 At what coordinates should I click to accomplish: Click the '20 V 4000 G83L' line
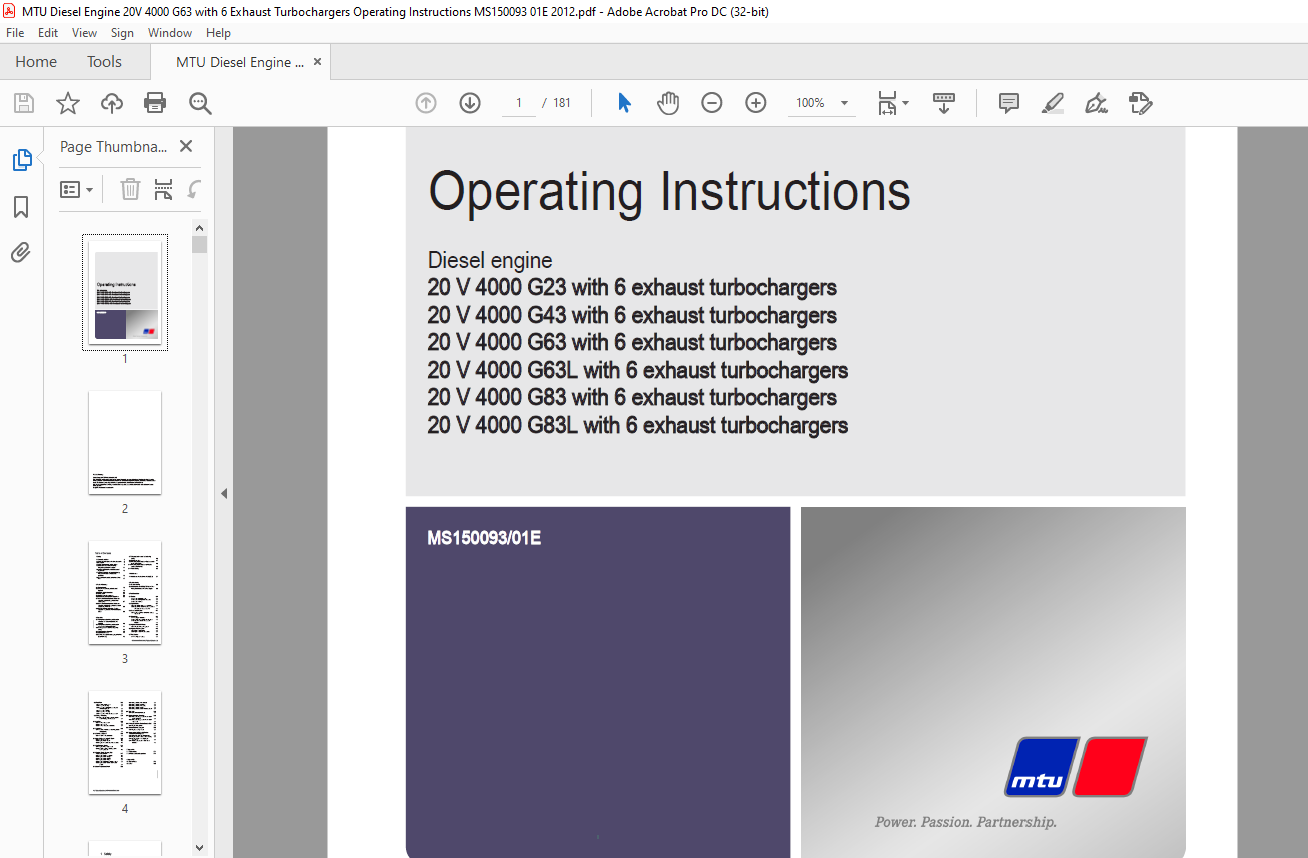coord(638,426)
